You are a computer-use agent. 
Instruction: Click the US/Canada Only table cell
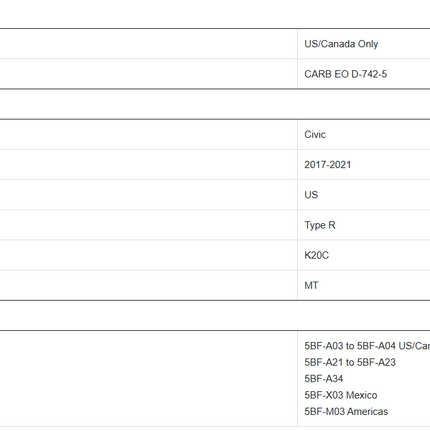364,44
